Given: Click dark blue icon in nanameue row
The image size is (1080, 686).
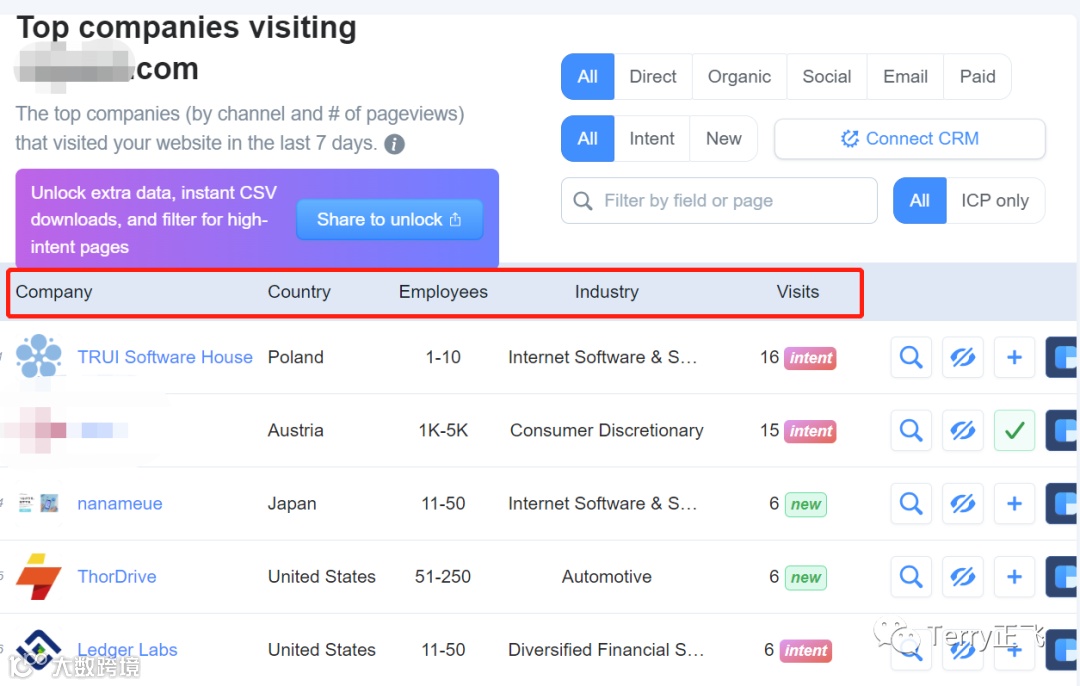Looking at the screenshot, I should tap(1061, 503).
